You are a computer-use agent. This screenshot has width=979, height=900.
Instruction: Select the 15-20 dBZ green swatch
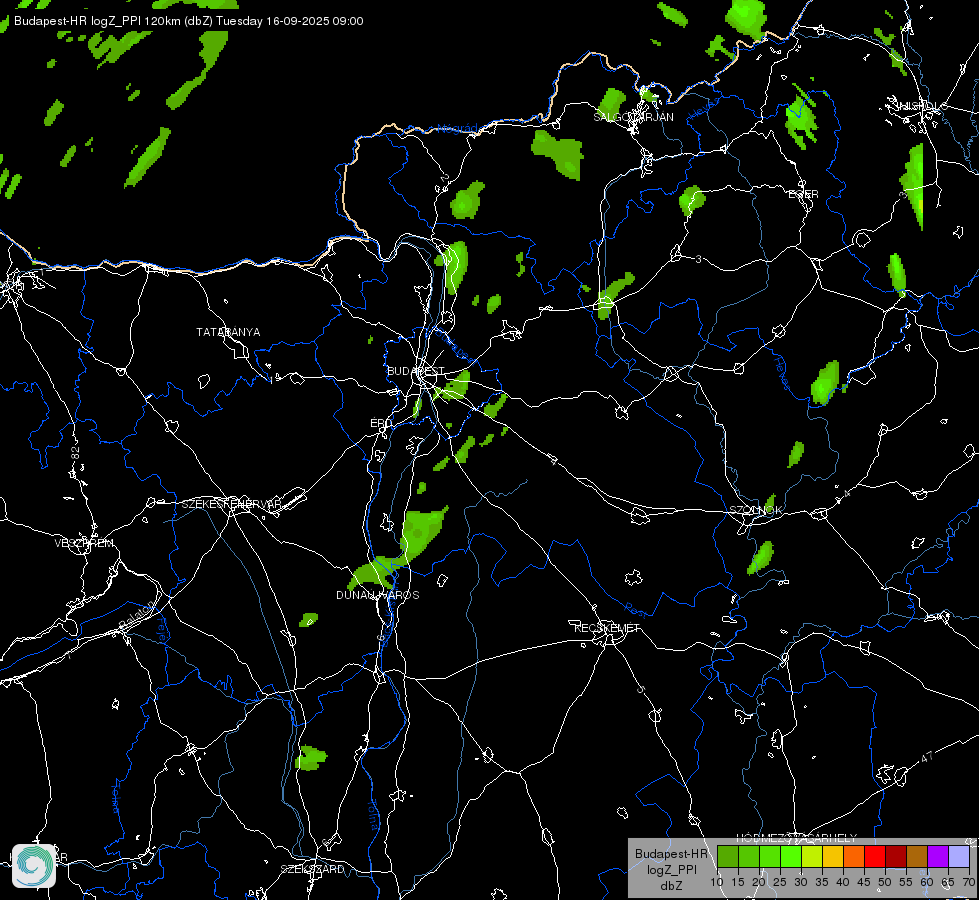coord(749,856)
